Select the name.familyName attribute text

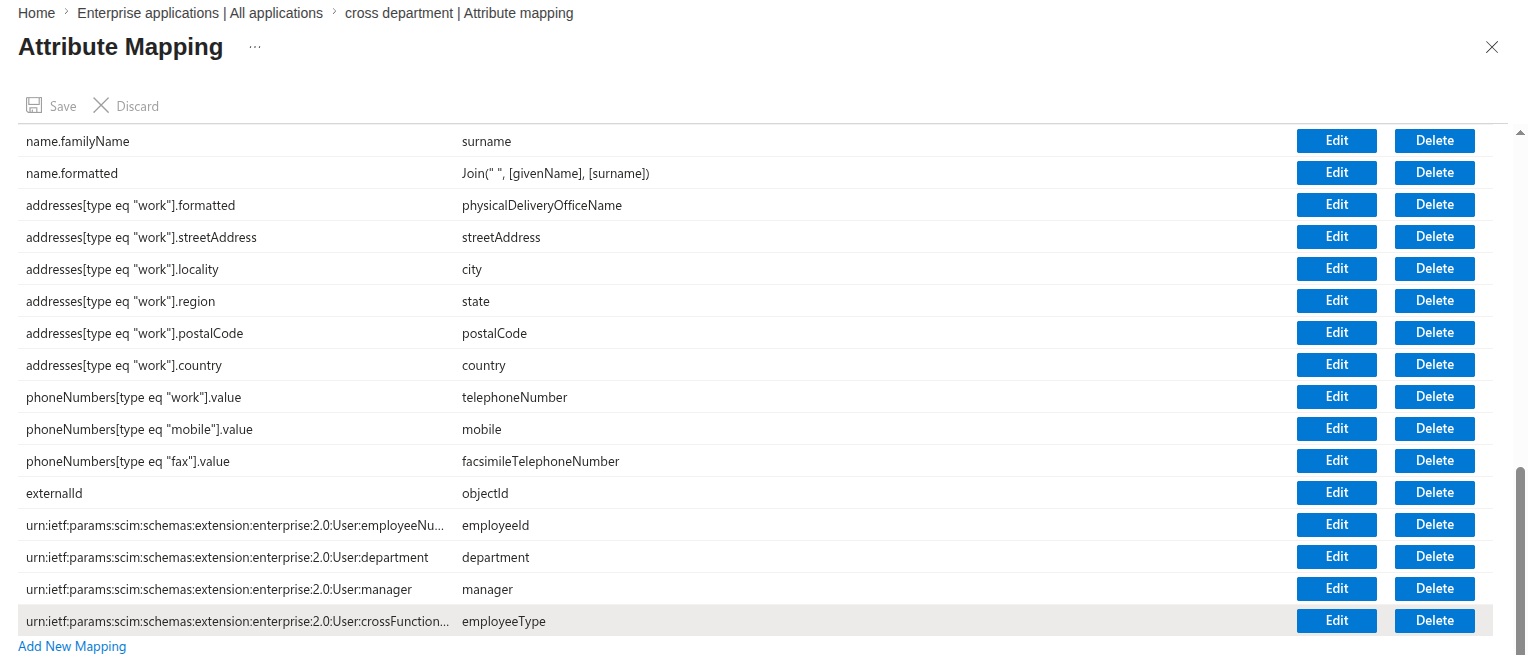[x=78, y=142]
